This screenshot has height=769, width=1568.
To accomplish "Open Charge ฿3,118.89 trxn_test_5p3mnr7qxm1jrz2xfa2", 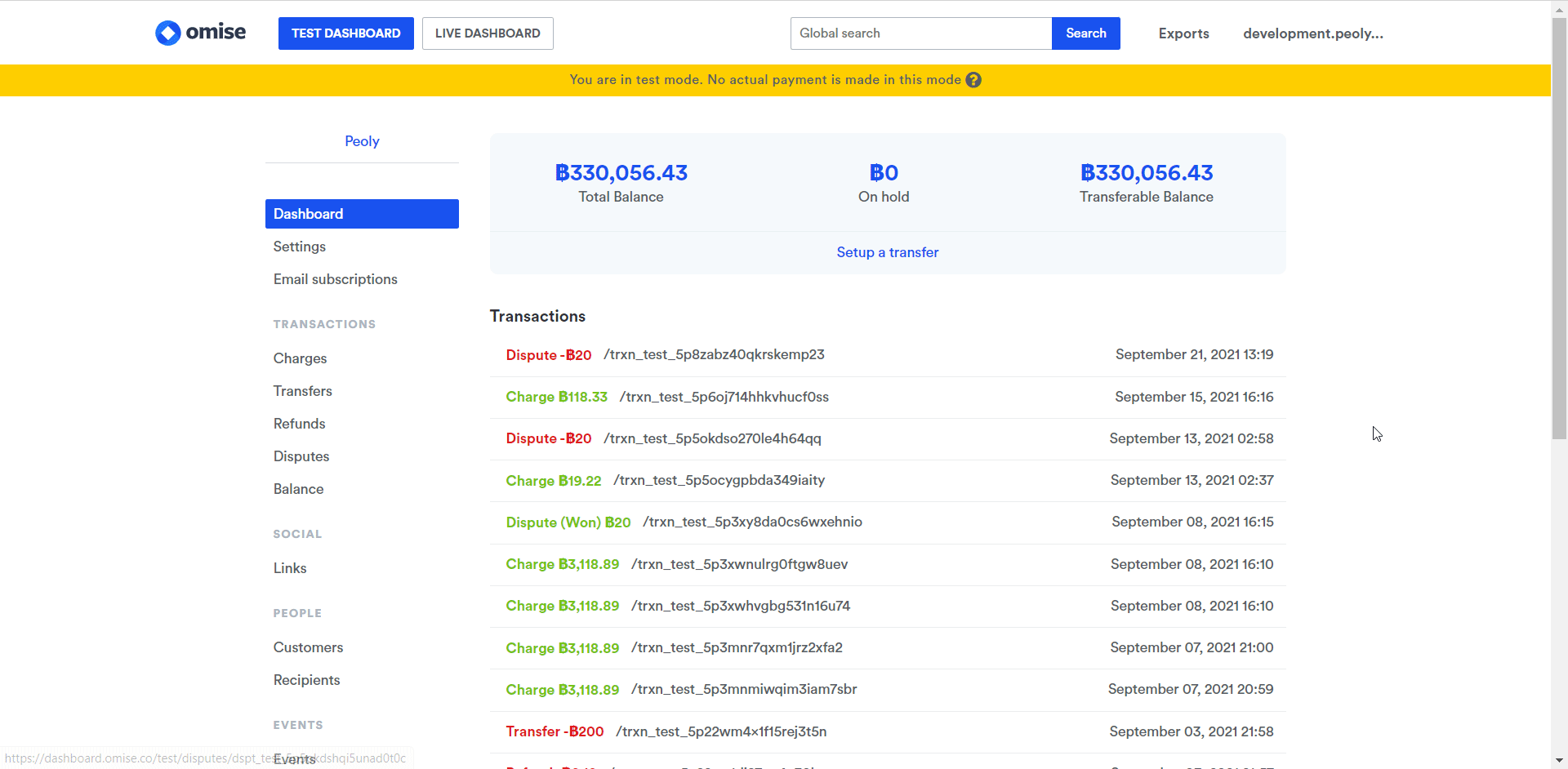I will [x=888, y=648].
